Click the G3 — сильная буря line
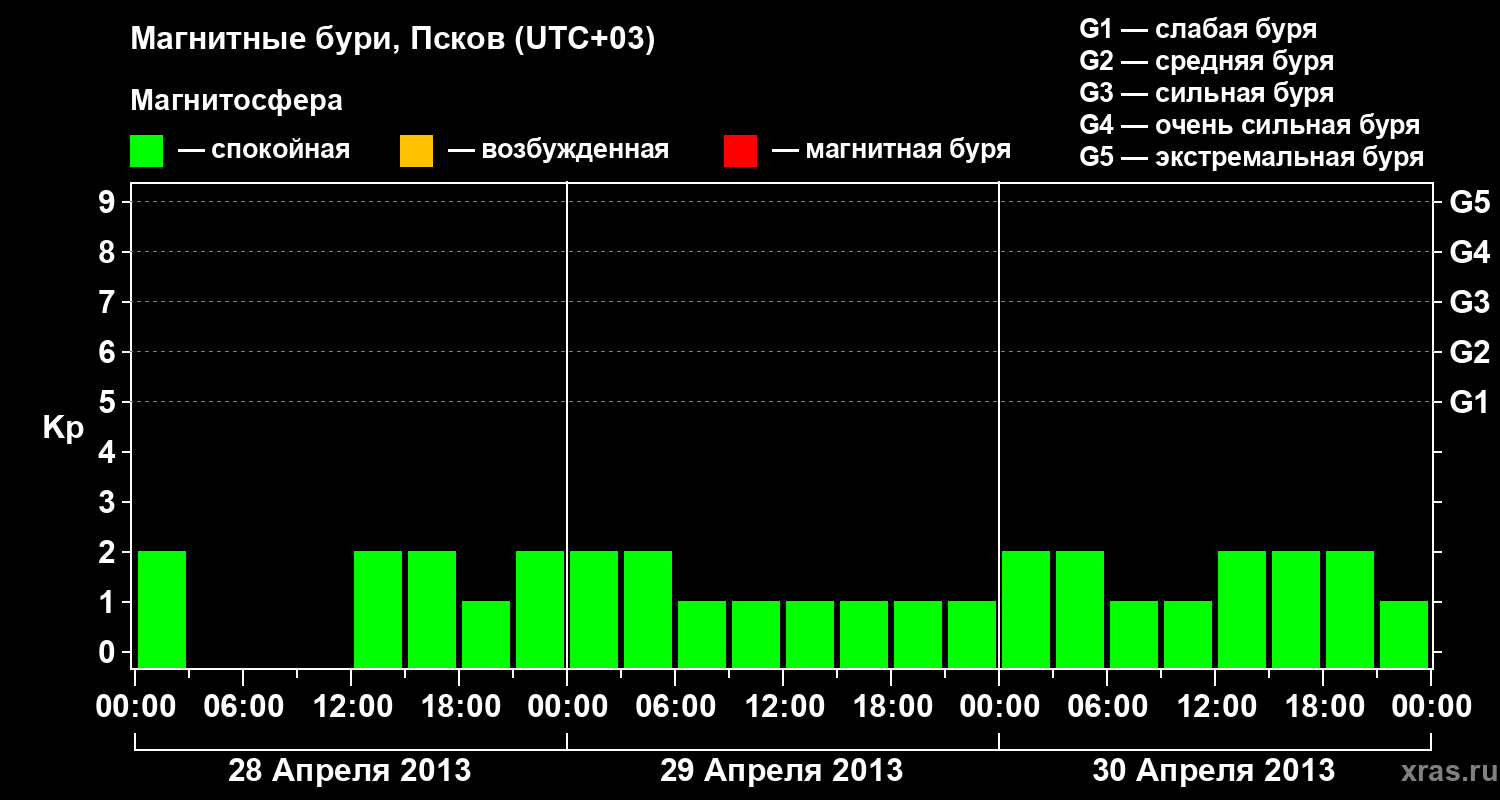This screenshot has width=1500, height=800. [1207, 93]
